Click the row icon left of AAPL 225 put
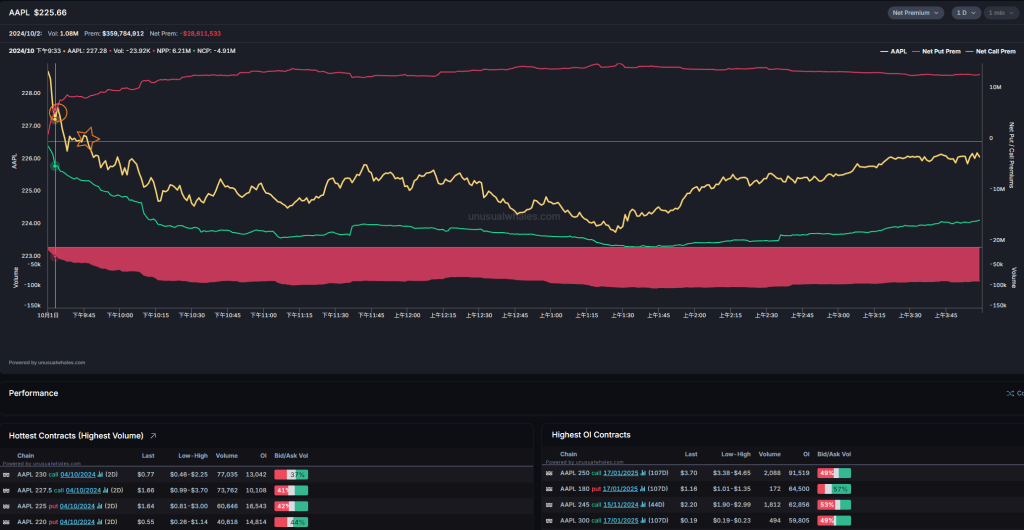 coord(7,506)
